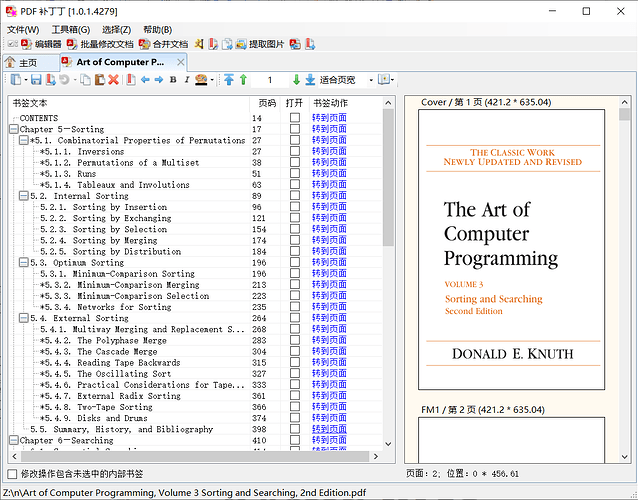Click the bookmark color palette icon
Screen dimensions: 638x500
(x=201, y=80)
